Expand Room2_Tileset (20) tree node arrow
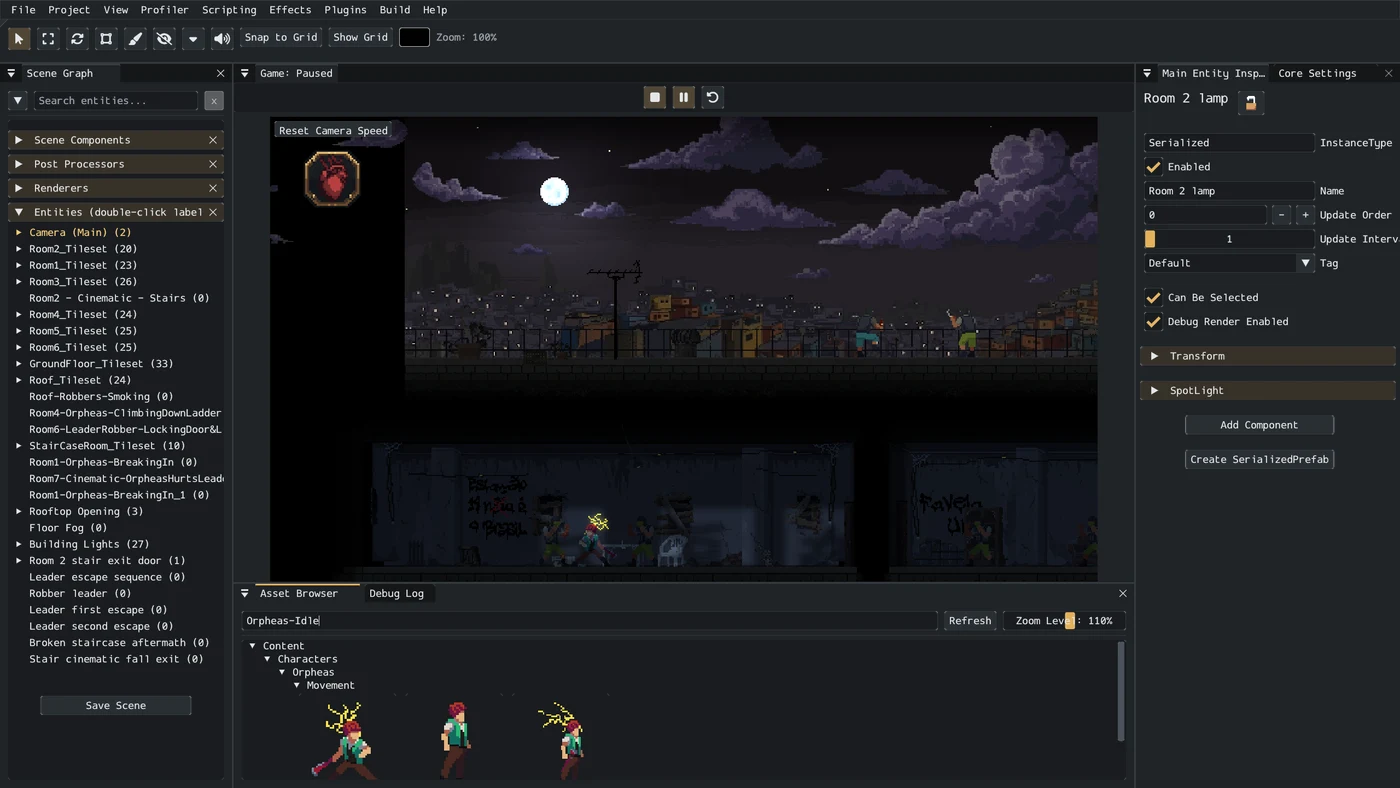 pyautogui.click(x=18, y=249)
